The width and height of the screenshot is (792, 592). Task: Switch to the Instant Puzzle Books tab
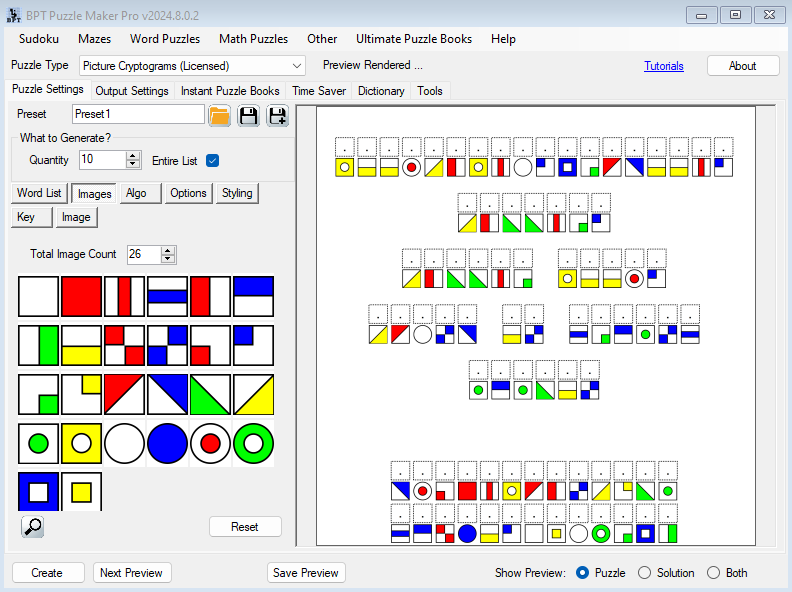(230, 91)
